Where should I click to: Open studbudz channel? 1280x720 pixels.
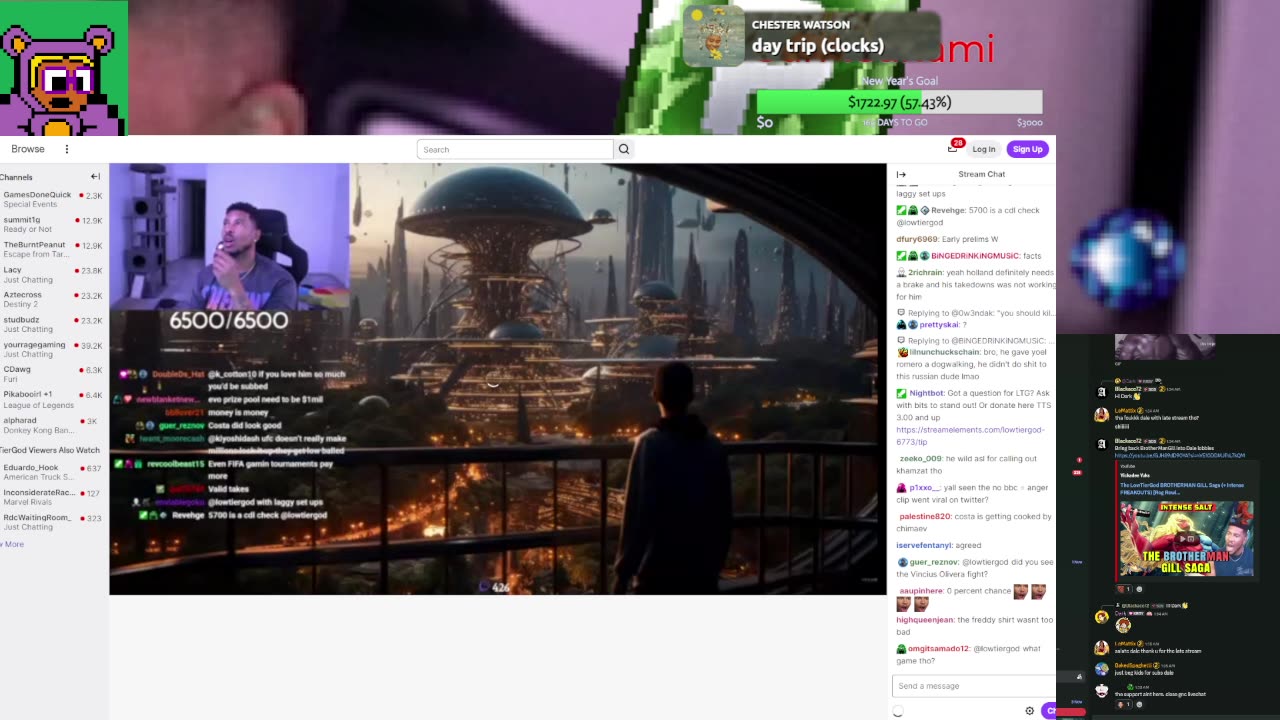click(x=52, y=324)
